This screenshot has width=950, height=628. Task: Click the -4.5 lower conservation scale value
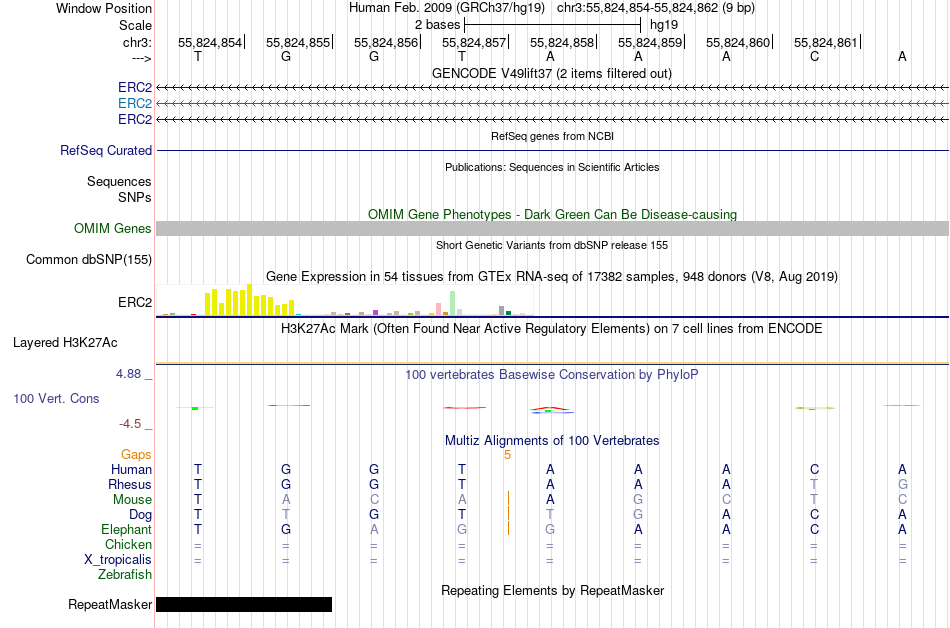tap(130, 424)
